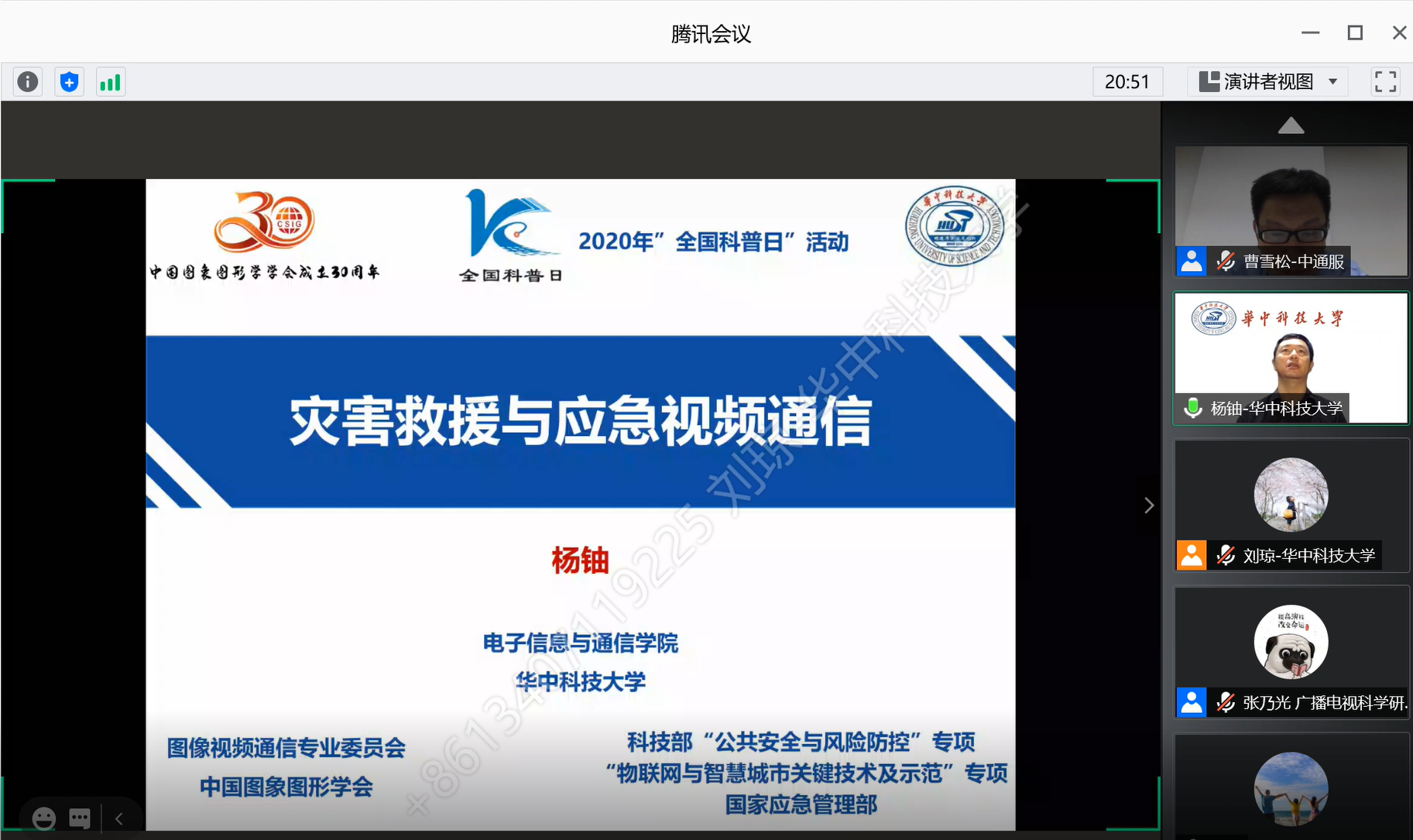Image resolution: width=1413 pixels, height=840 pixels.
Task: Click the 全国科普日 logo on the slide
Action: click(x=511, y=236)
